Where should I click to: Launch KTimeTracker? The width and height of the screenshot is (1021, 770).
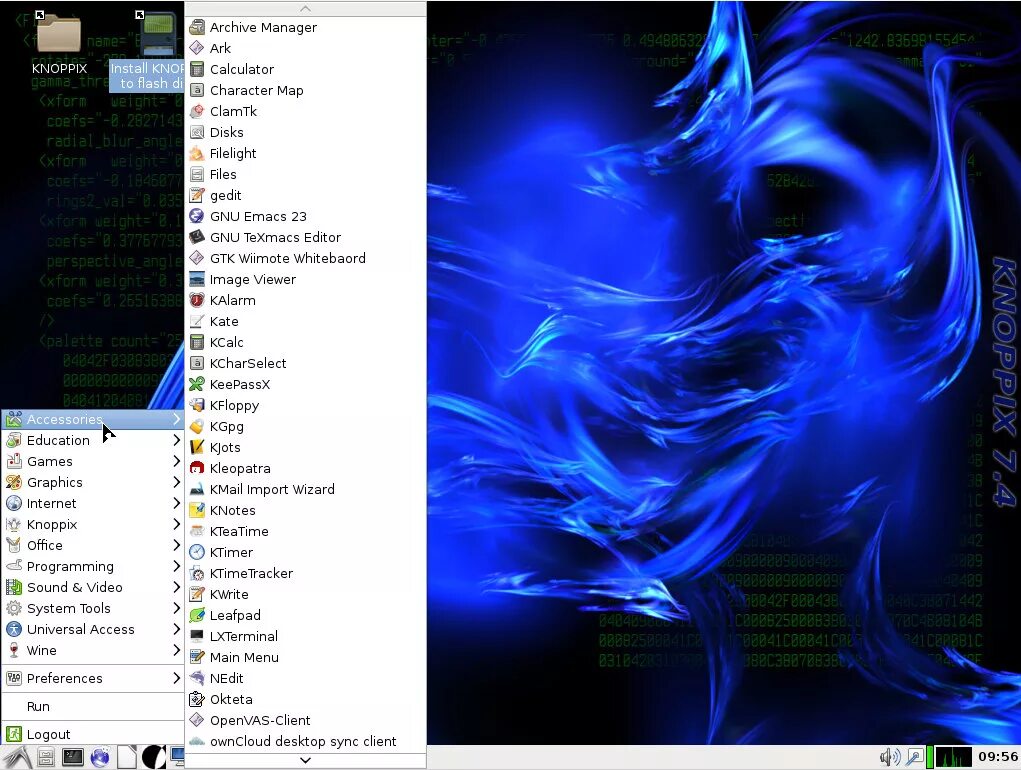[x=305, y=573]
